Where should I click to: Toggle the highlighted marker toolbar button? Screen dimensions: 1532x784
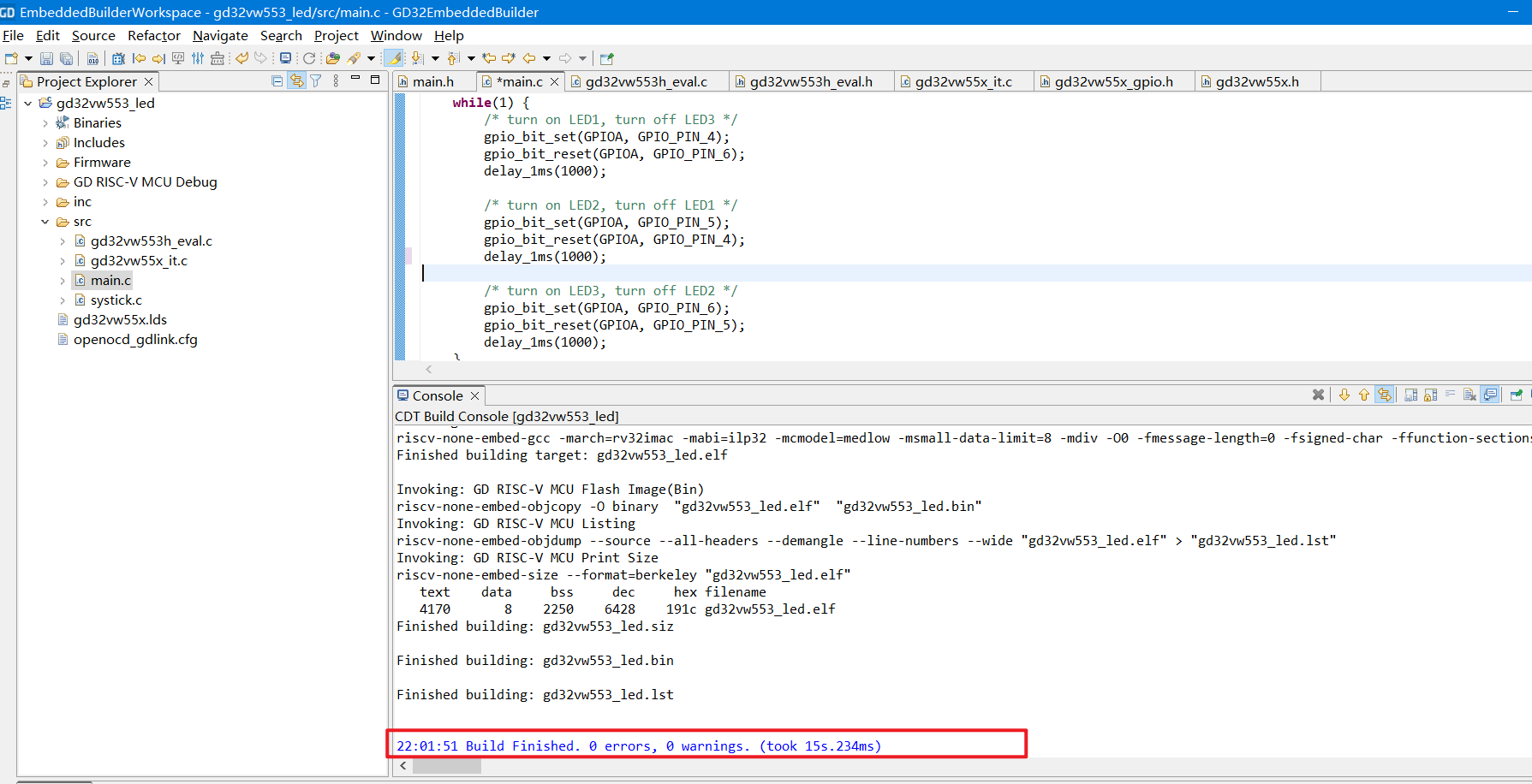394,58
